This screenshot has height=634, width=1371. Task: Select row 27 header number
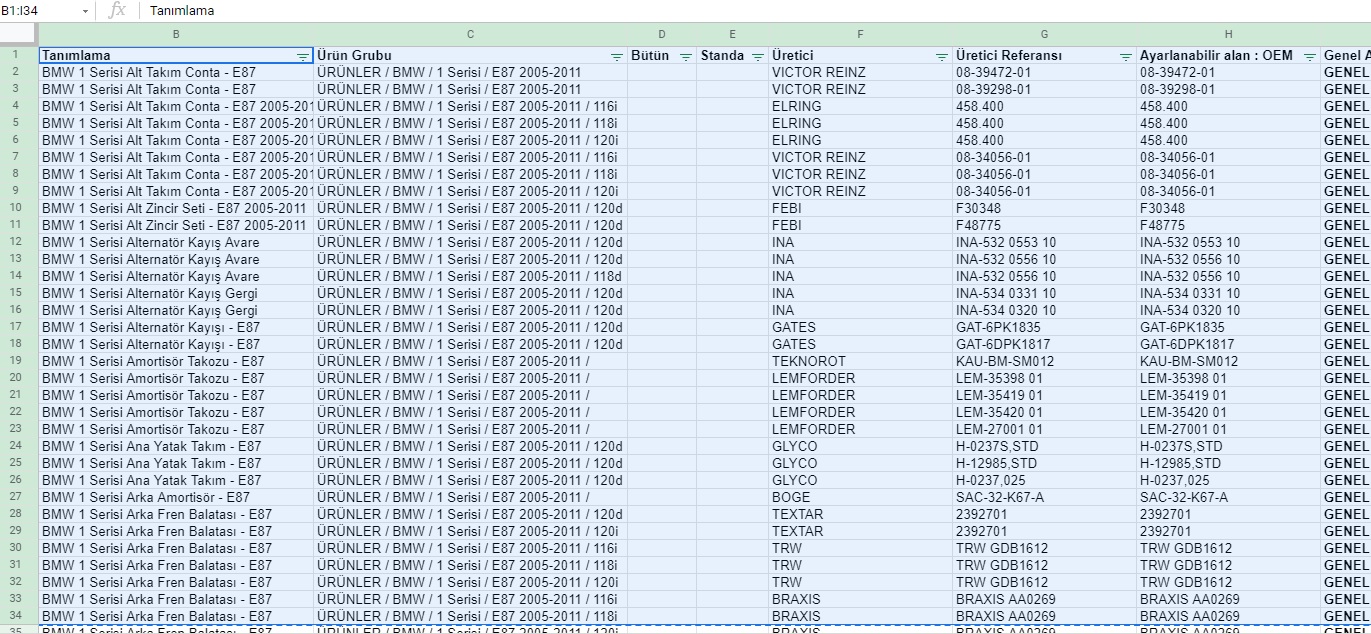[18, 497]
